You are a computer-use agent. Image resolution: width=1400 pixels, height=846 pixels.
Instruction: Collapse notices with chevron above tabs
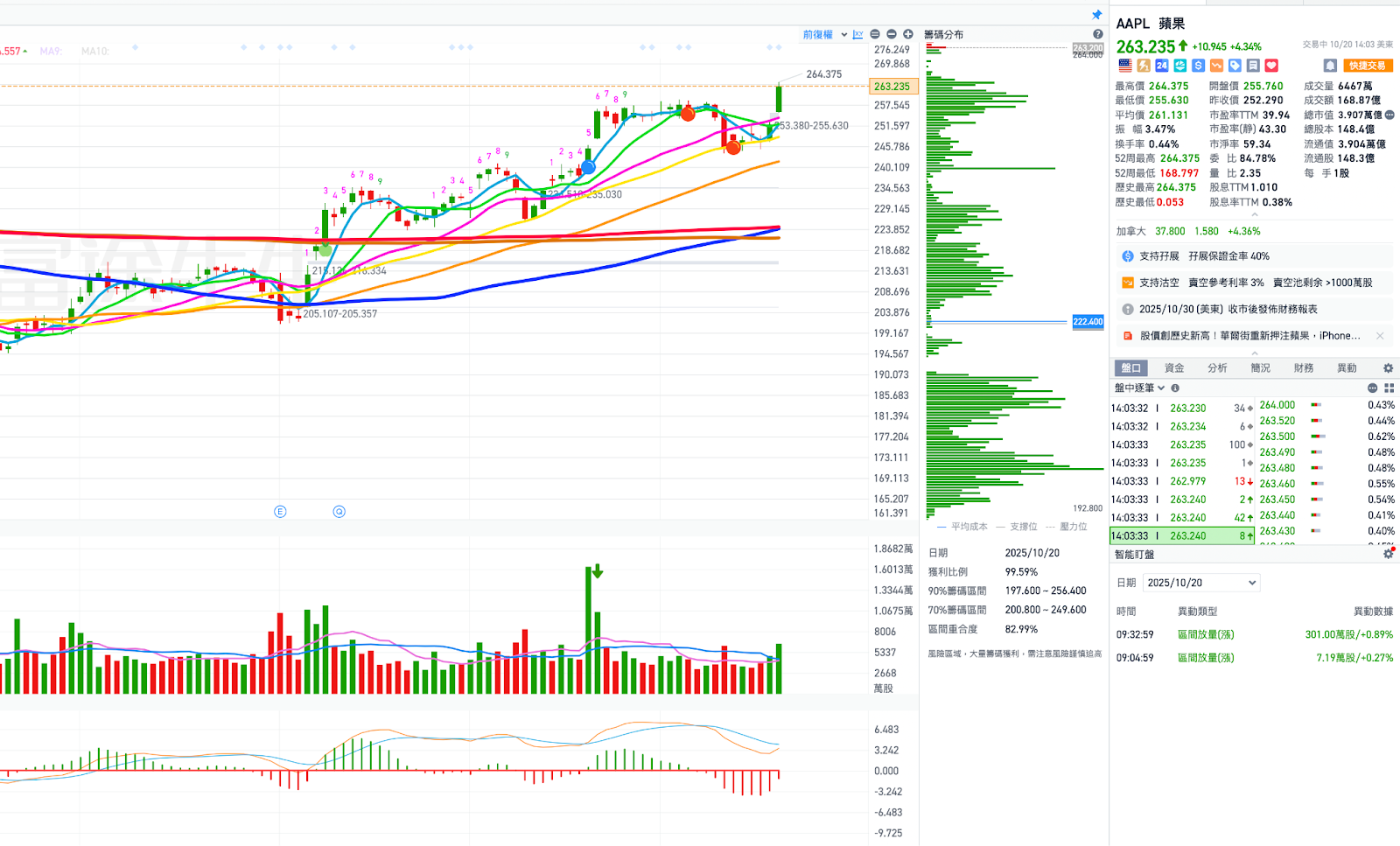1255,353
